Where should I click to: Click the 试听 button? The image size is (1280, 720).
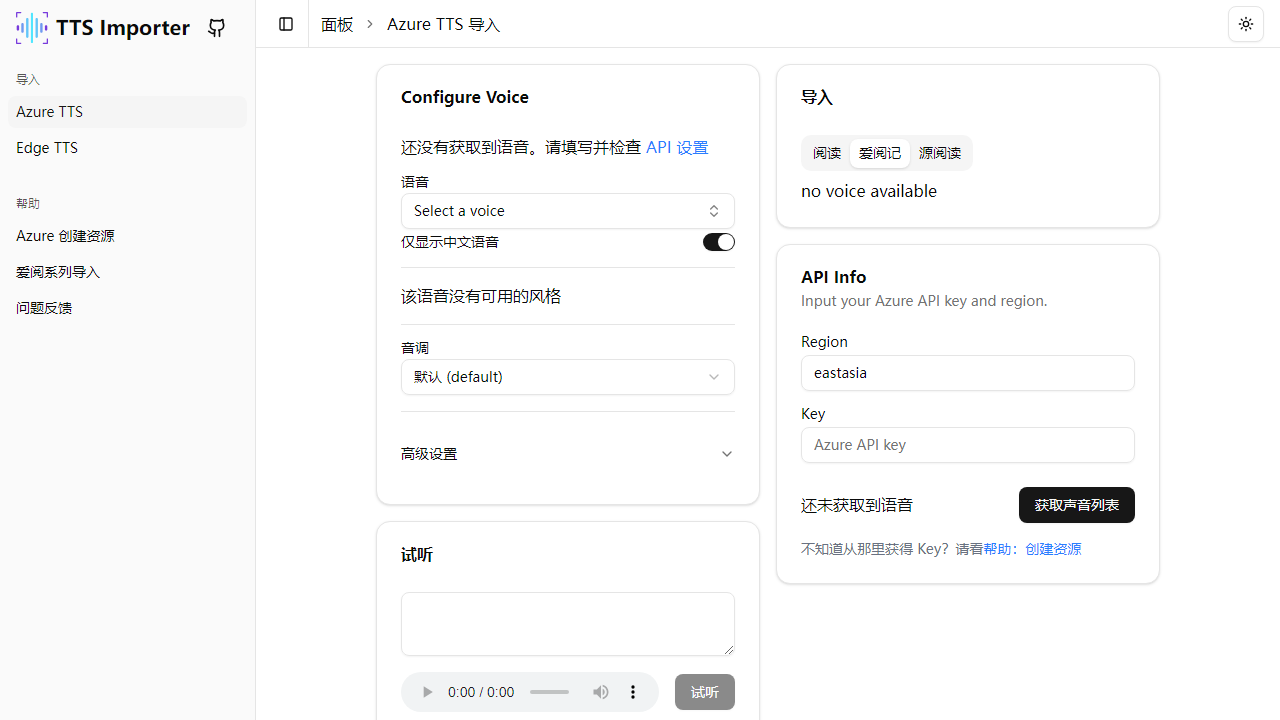705,692
